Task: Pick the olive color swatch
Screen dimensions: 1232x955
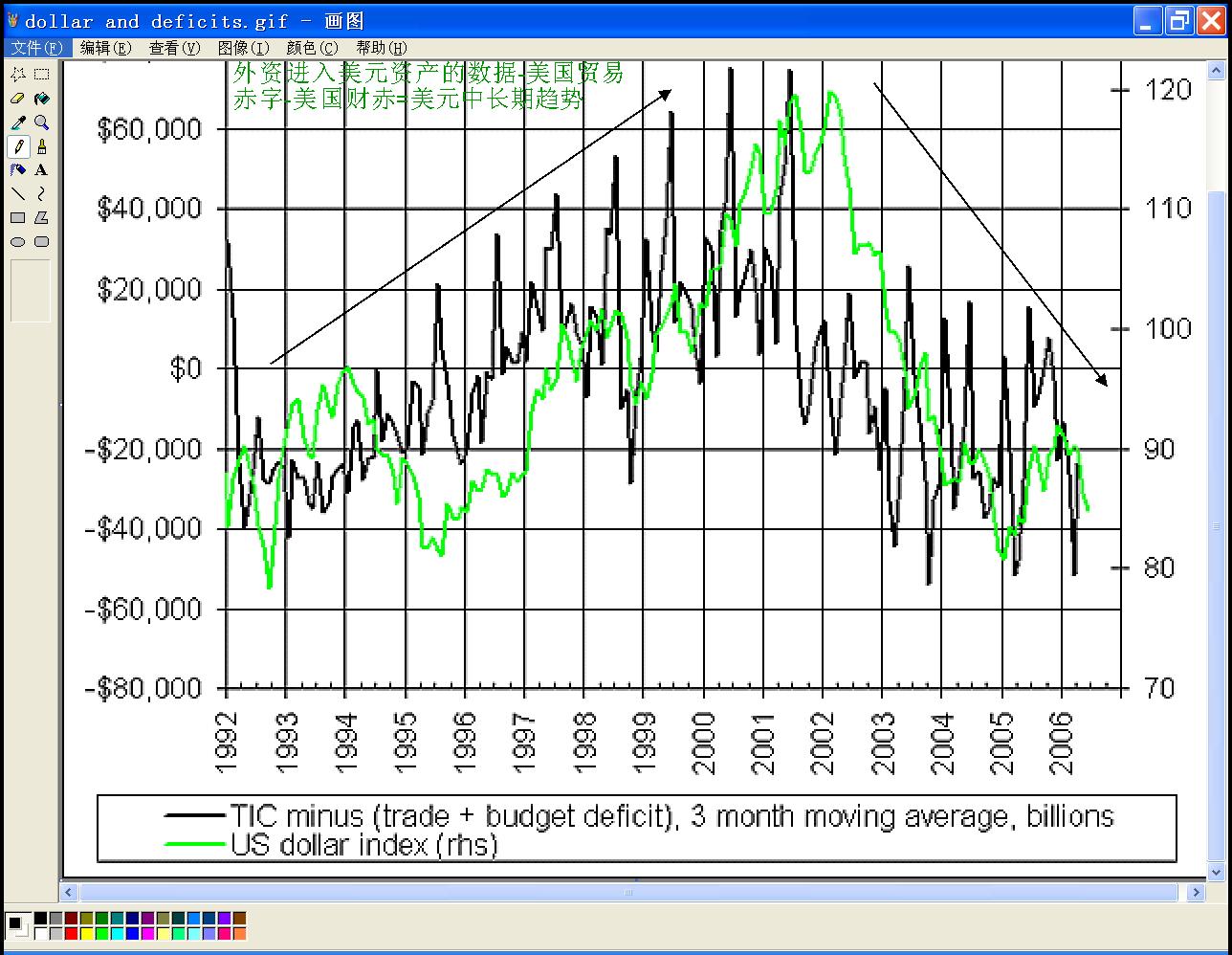Action: click(x=87, y=919)
